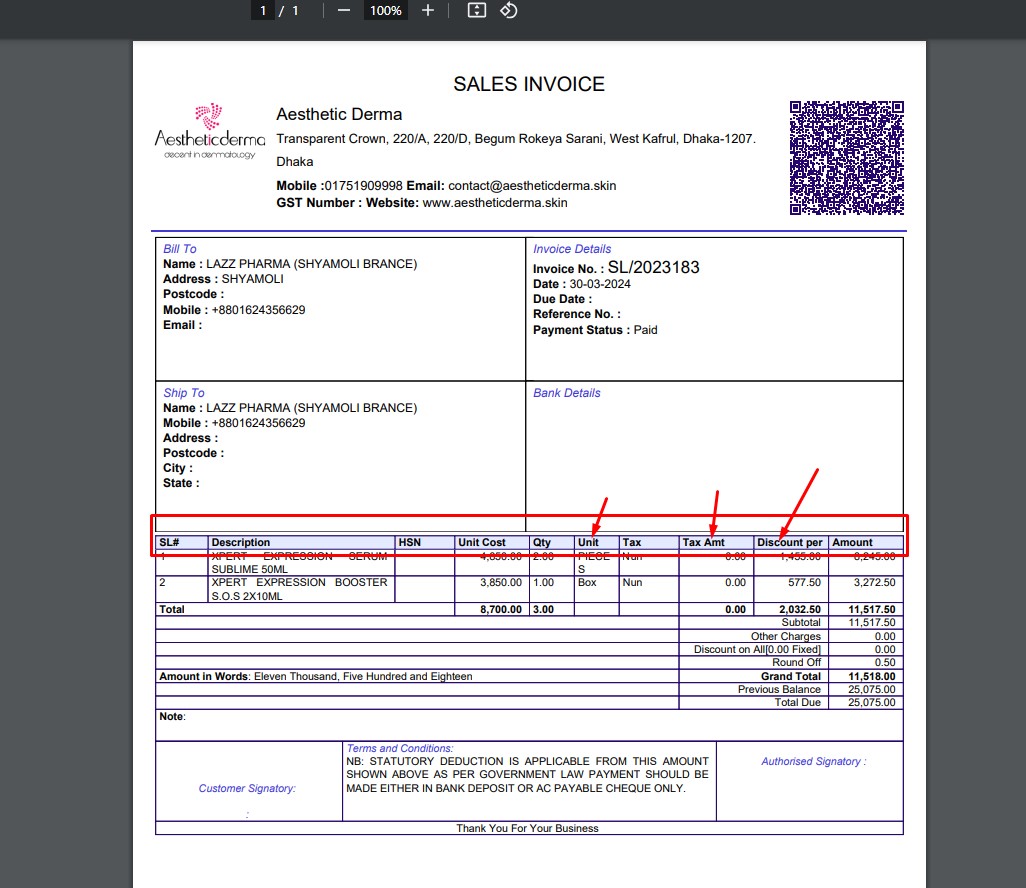The width and height of the screenshot is (1026, 888).
Task: Click the Round Off value 0.50
Action: pyautogui.click(x=885, y=662)
